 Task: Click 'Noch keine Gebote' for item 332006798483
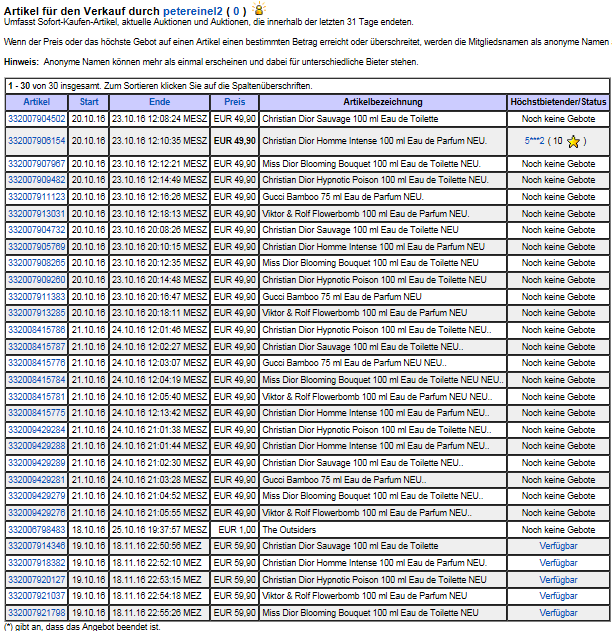(x=558, y=530)
